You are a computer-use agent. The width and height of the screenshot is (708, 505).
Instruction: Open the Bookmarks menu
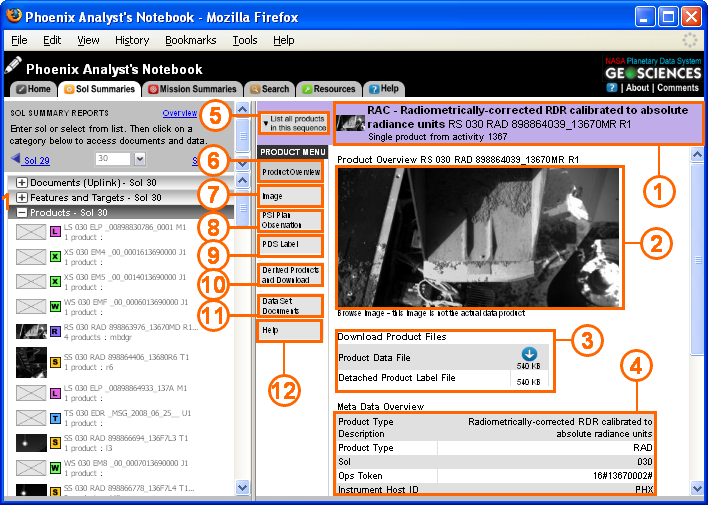point(190,40)
